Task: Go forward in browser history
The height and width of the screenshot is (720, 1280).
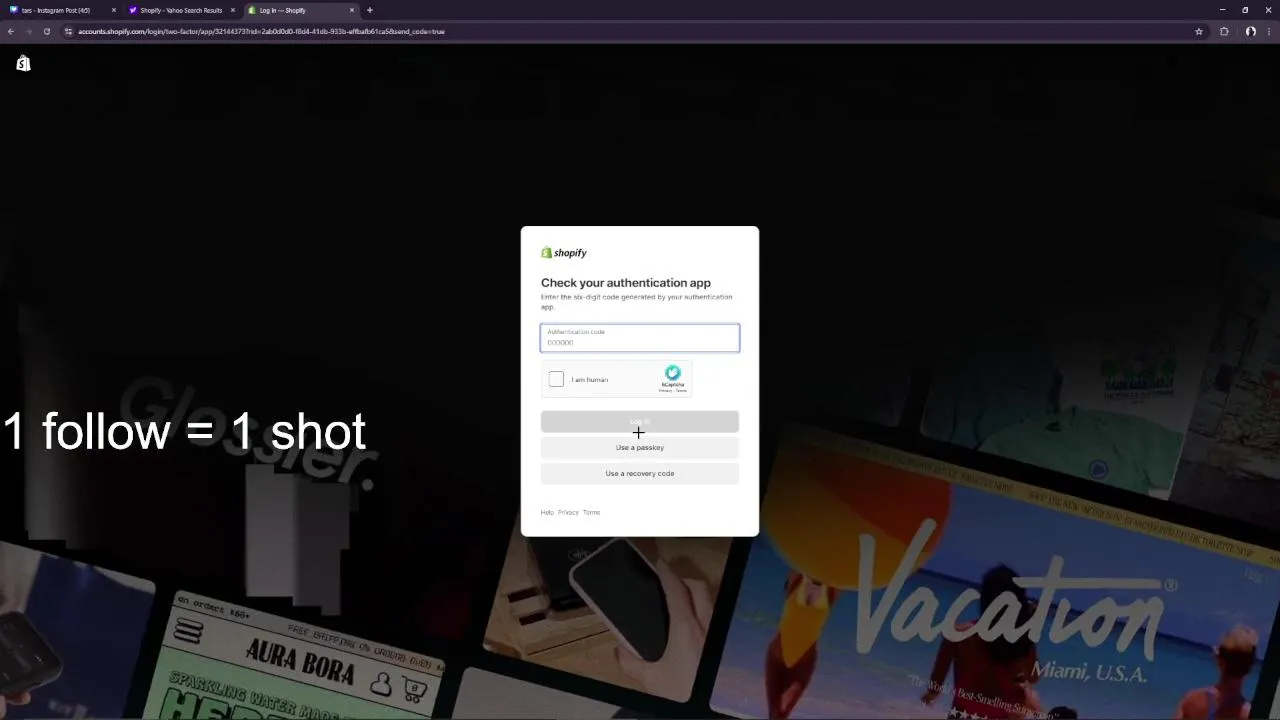Action: click(28, 31)
